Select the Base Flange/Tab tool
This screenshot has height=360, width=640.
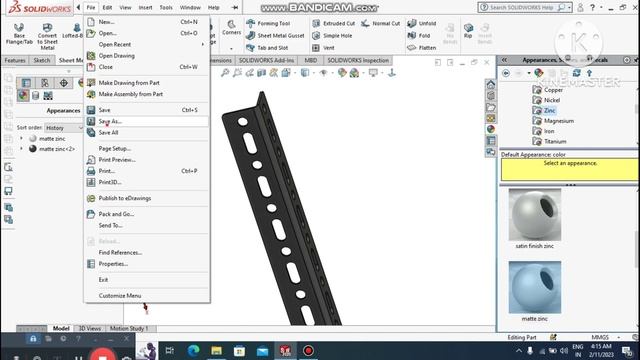coord(19,34)
